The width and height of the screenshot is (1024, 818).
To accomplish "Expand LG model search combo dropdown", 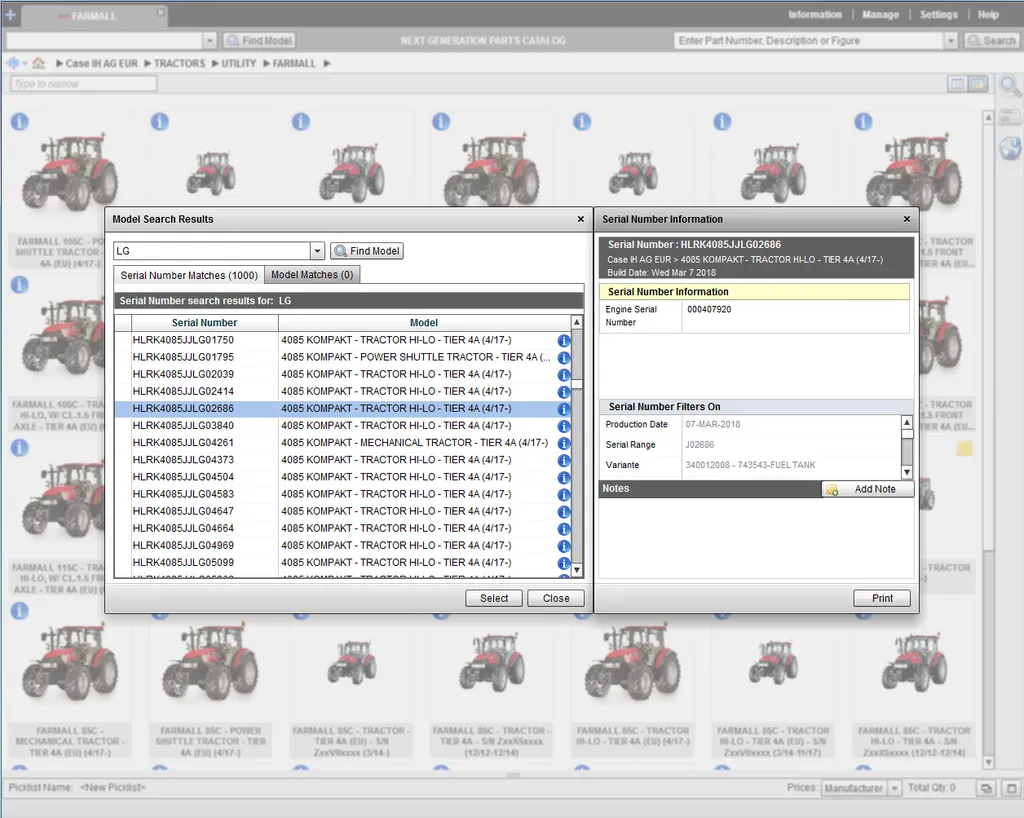I will pos(317,251).
